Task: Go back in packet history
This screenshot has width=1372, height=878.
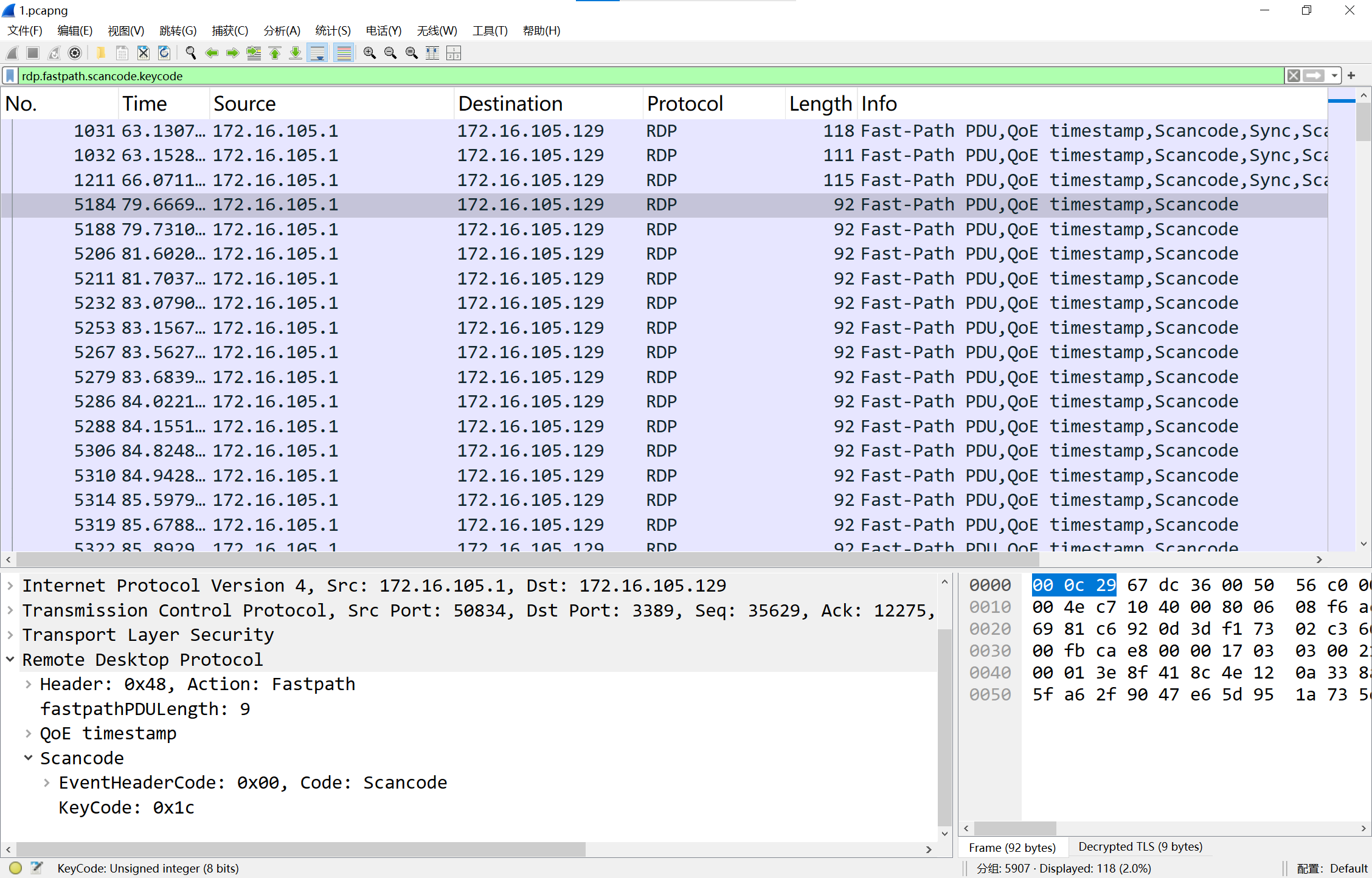Action: pyautogui.click(x=212, y=54)
